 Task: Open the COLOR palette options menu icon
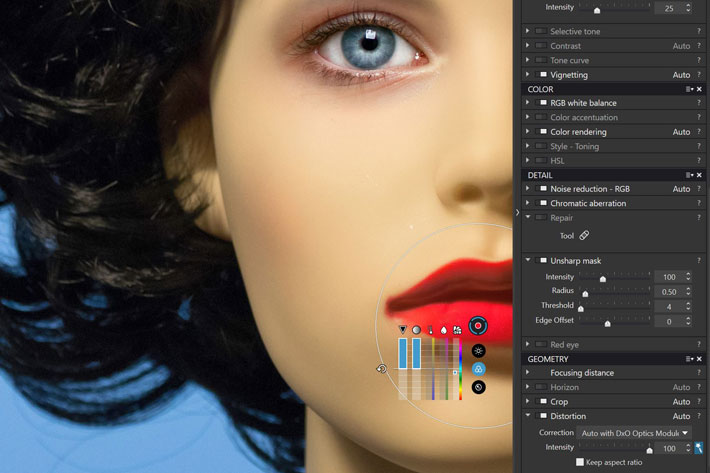tap(689, 89)
